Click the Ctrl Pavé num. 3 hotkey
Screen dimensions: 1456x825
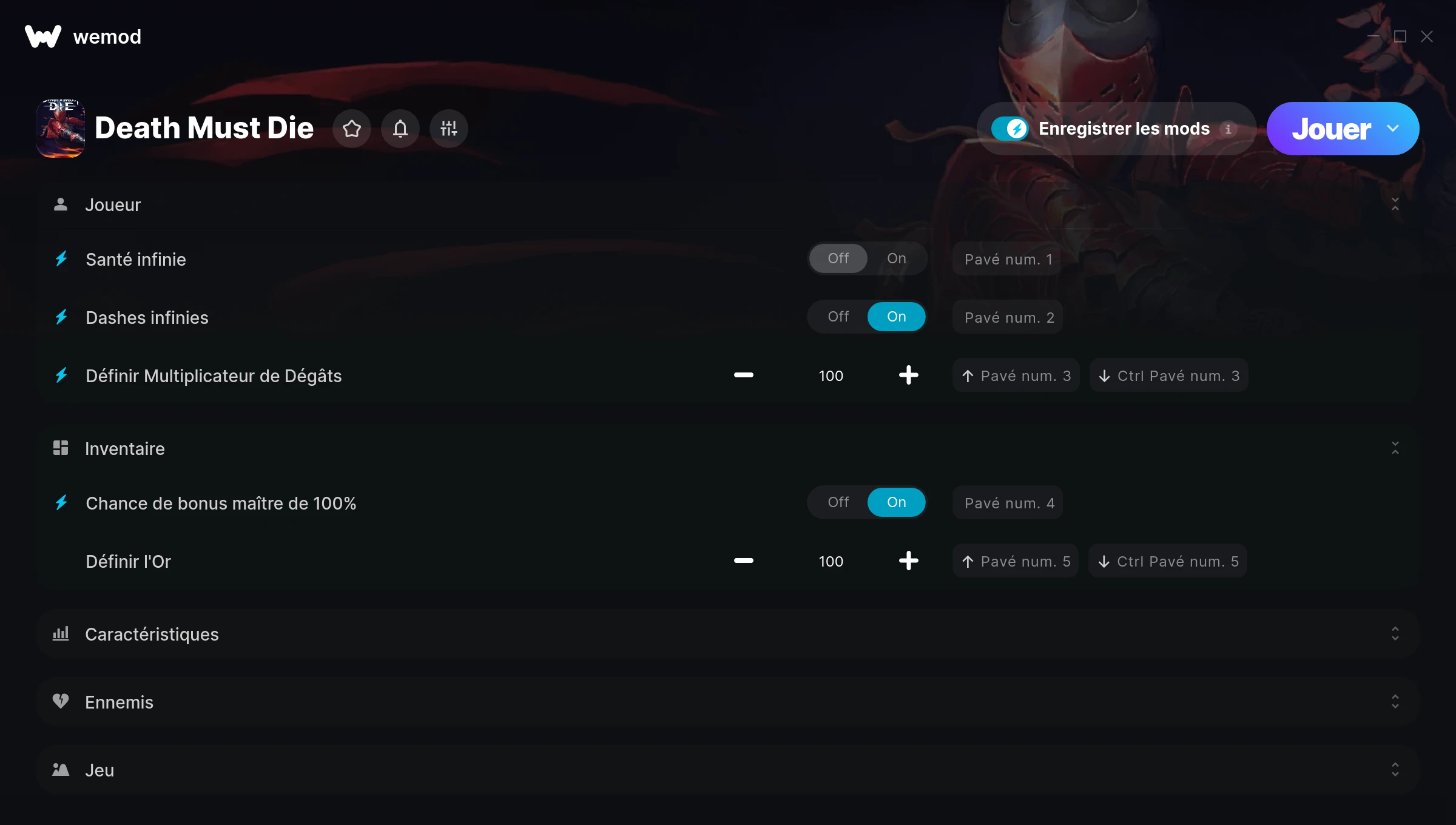tap(1169, 375)
